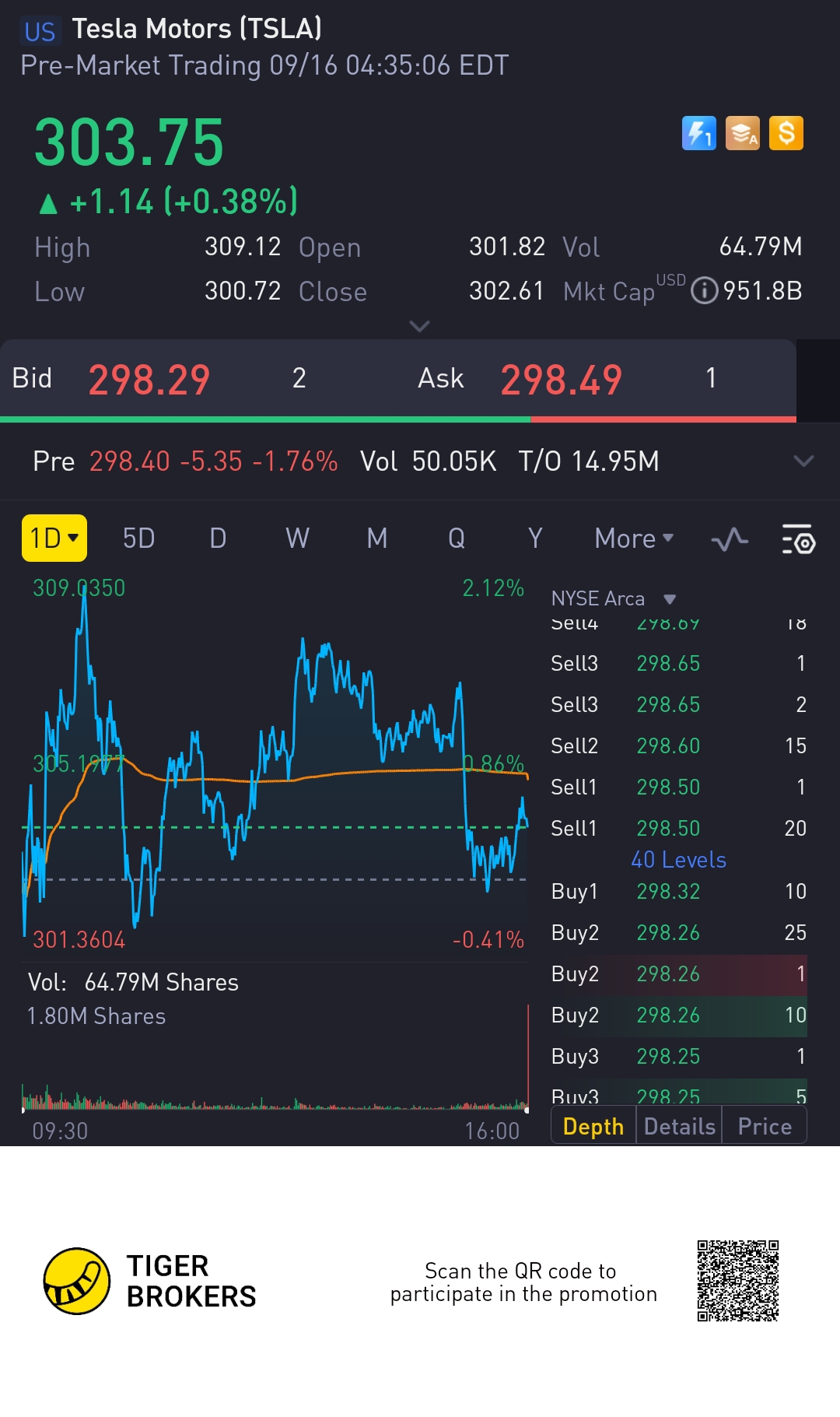Tap the +1.14 (+0.38%) change
Image resolution: width=840 pixels, height=1417 pixels.
click(169, 202)
